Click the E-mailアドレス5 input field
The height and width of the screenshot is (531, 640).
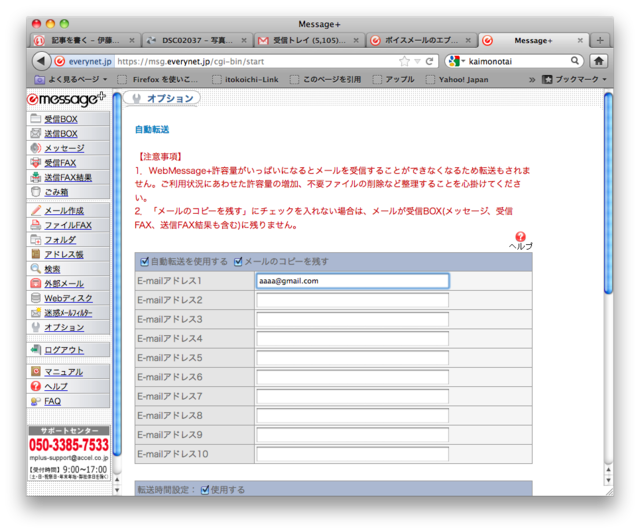tap(353, 358)
